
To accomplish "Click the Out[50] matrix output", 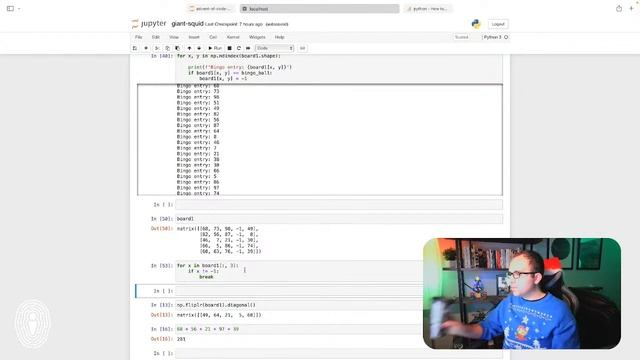I will tap(218, 240).
